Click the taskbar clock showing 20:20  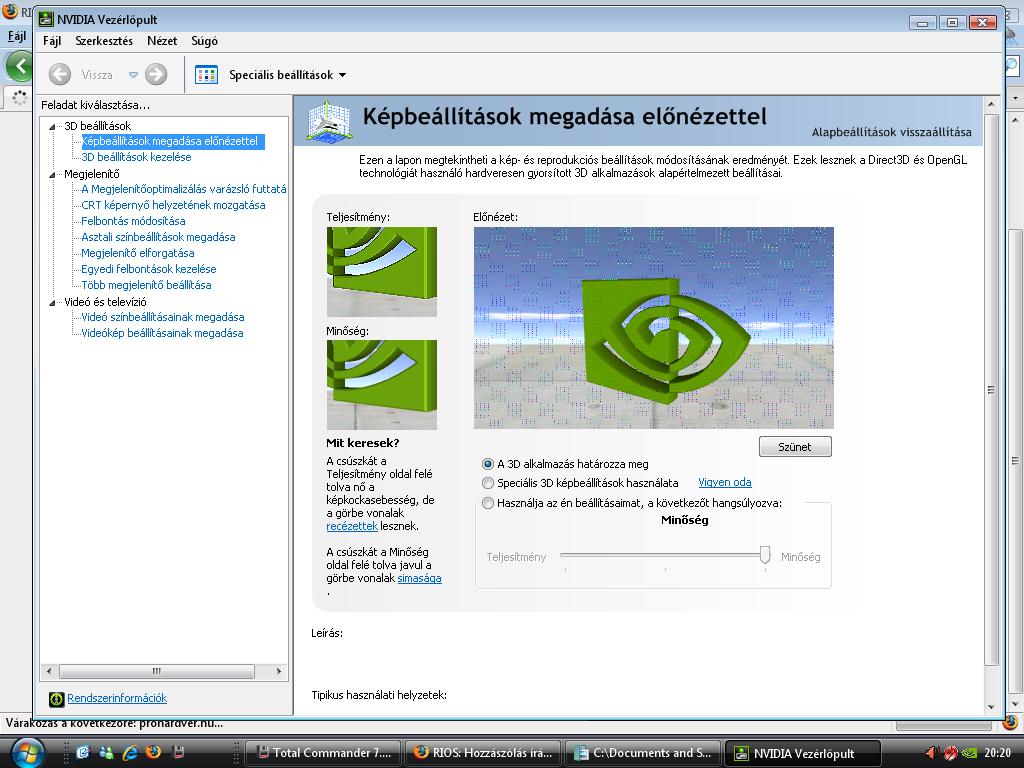(x=997, y=753)
